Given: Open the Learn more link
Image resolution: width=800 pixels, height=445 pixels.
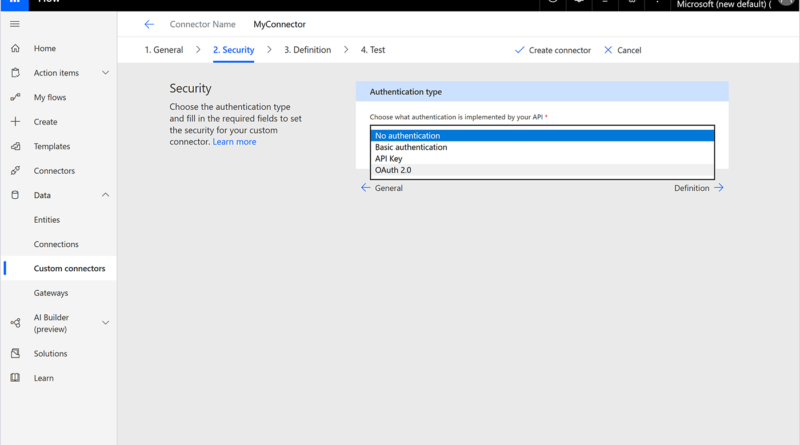Looking at the screenshot, I should pos(234,142).
